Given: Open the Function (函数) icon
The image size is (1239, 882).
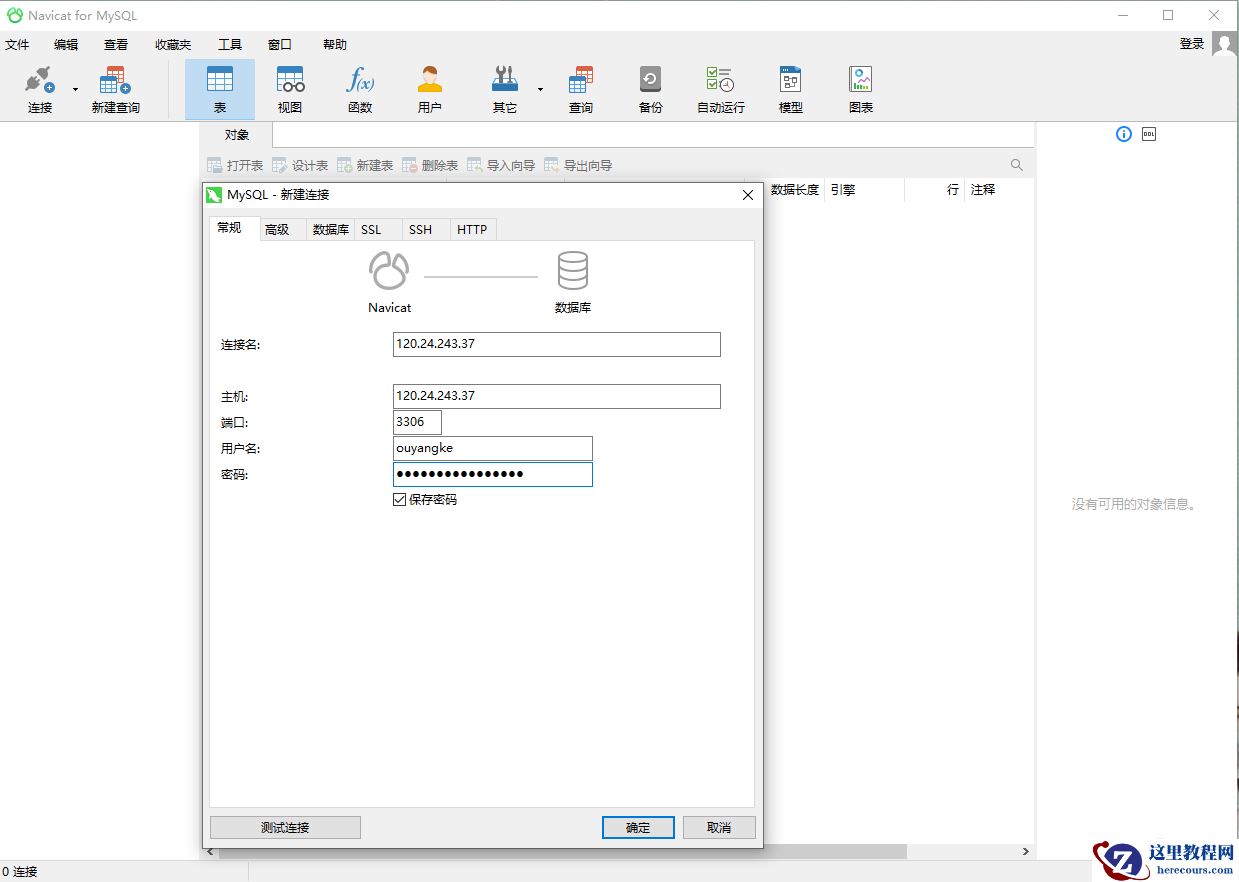Looking at the screenshot, I should 360,88.
